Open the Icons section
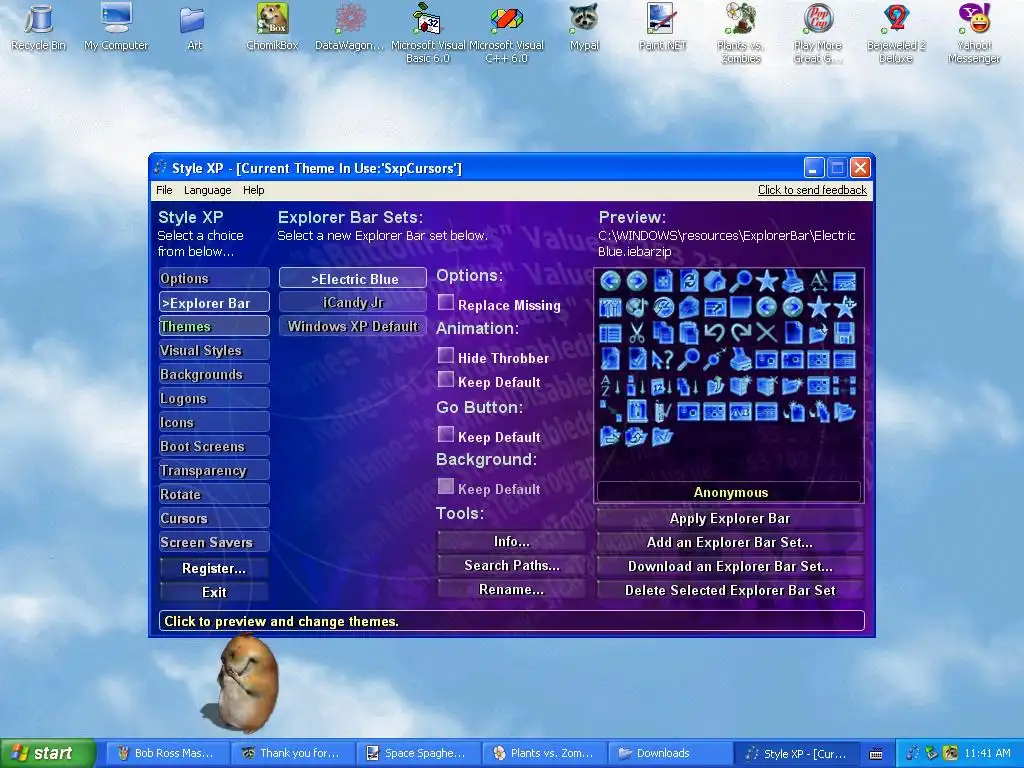This screenshot has width=1024, height=768. coord(214,422)
